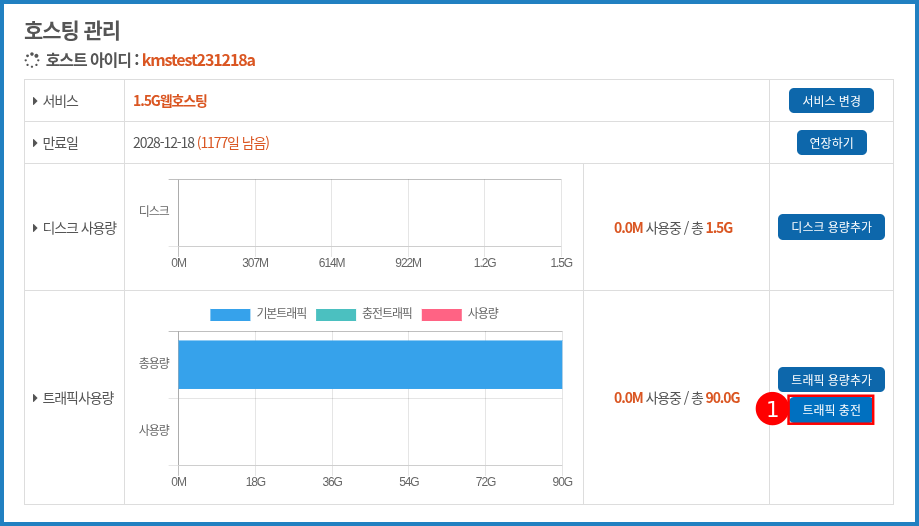Click the arrow bullet beside 만료일
This screenshot has width=919, height=526.
[35, 143]
